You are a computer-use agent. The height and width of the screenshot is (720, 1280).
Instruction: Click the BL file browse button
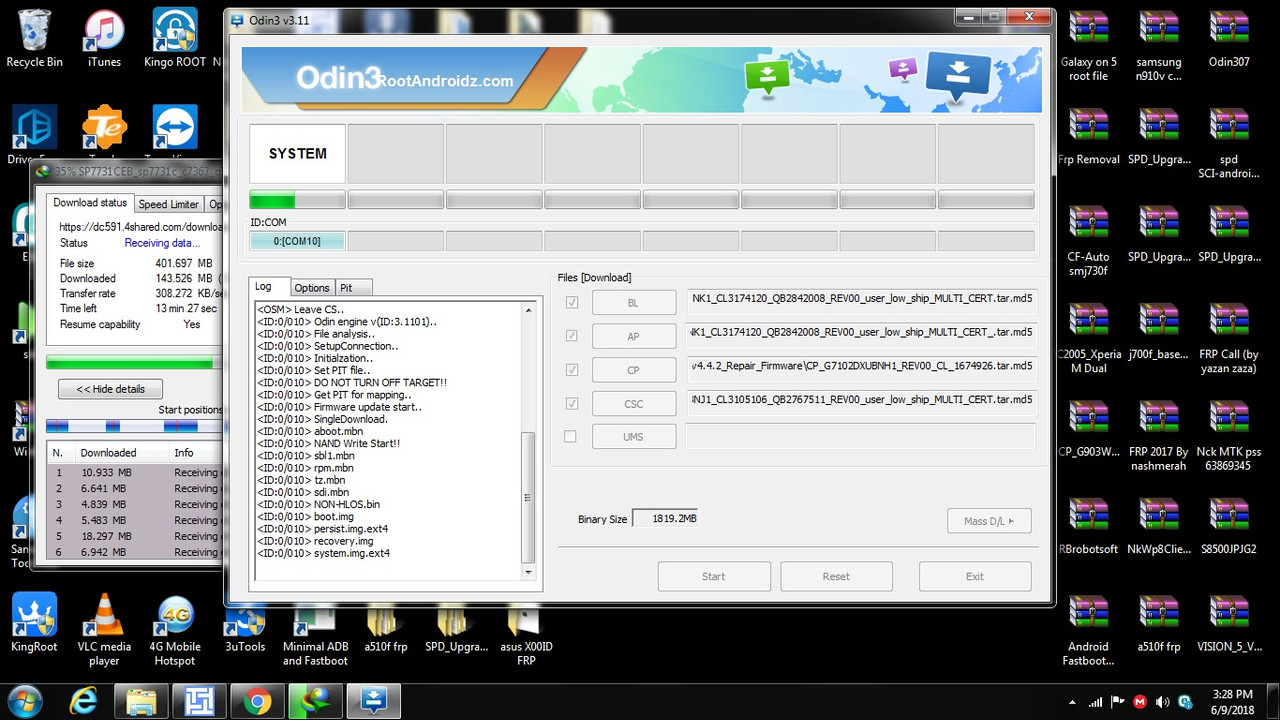point(634,302)
